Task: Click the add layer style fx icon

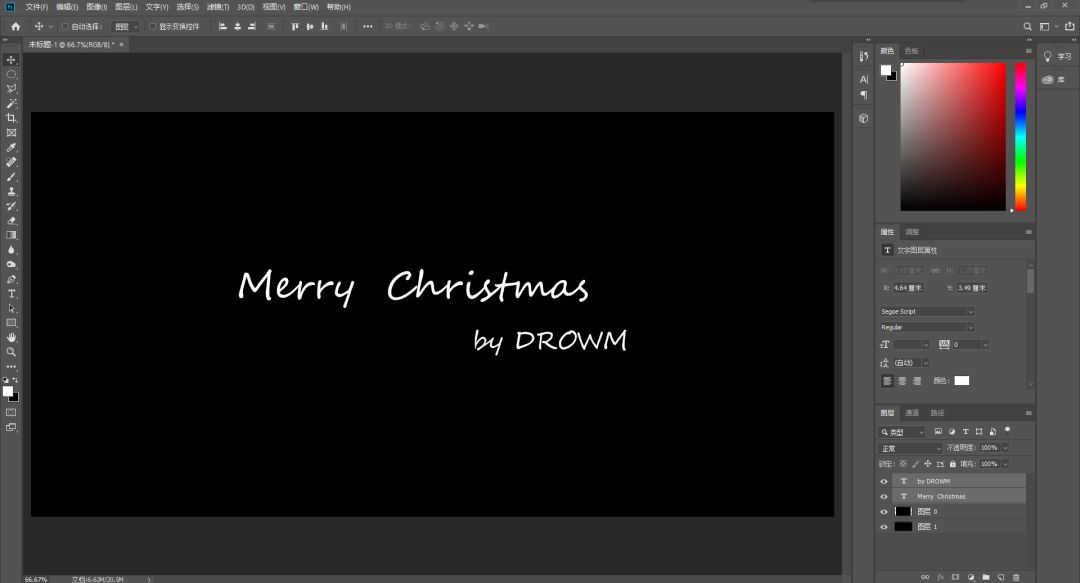Action: click(940, 577)
